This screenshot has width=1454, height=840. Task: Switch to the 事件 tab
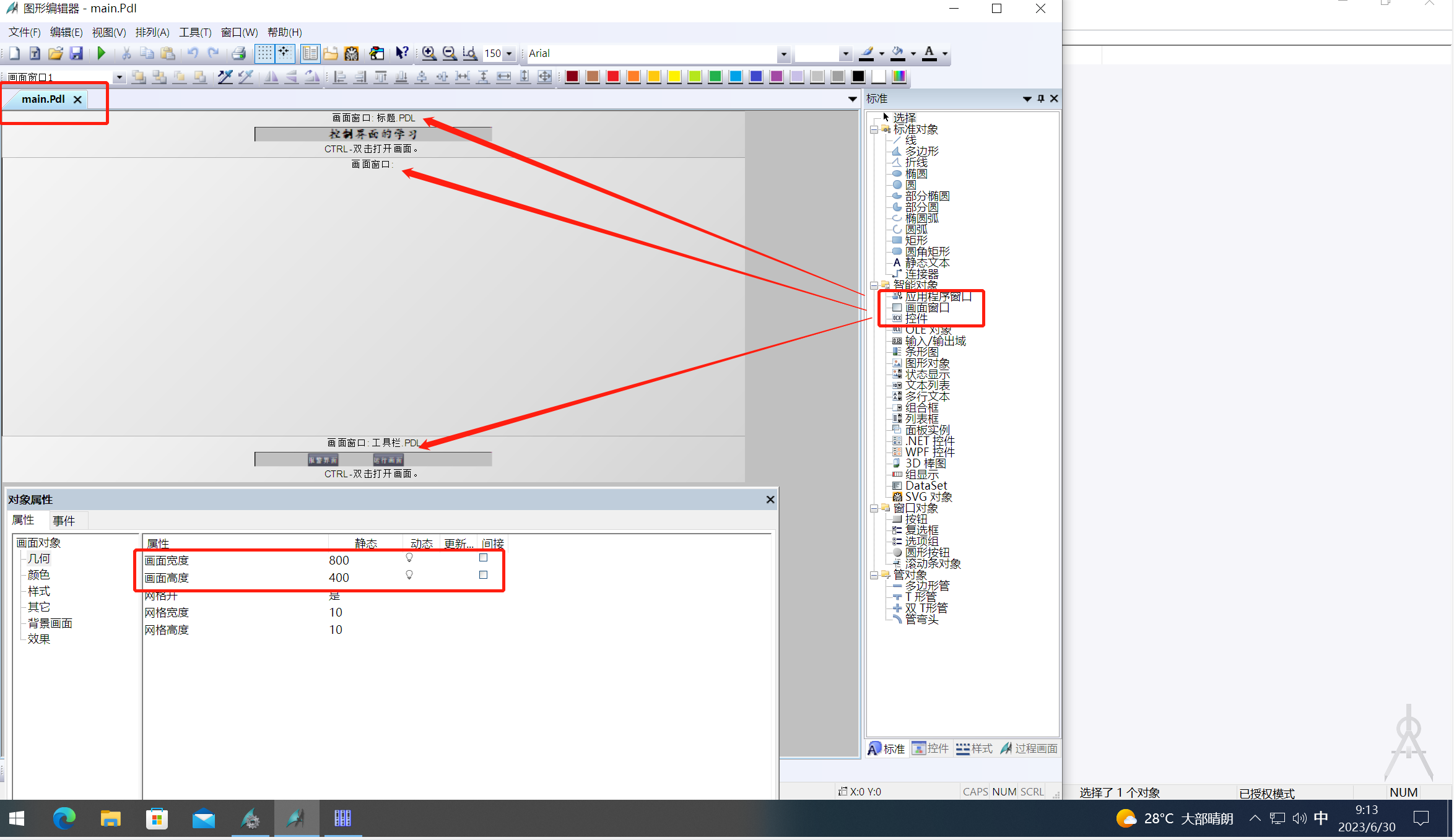tap(64, 521)
